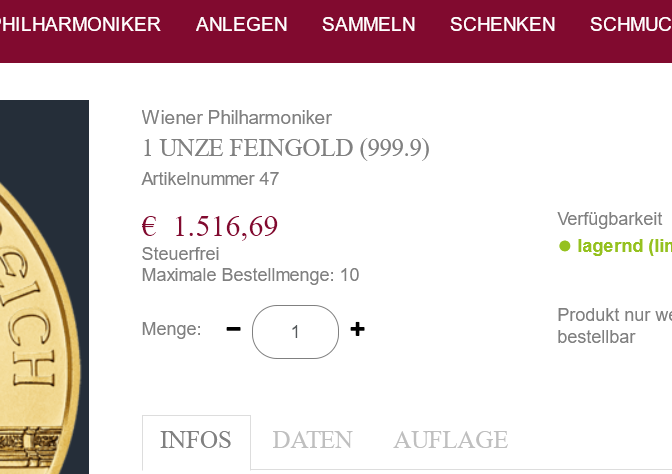672x474 pixels.
Task: Open the Anlegen menu
Action: pyautogui.click(x=241, y=25)
